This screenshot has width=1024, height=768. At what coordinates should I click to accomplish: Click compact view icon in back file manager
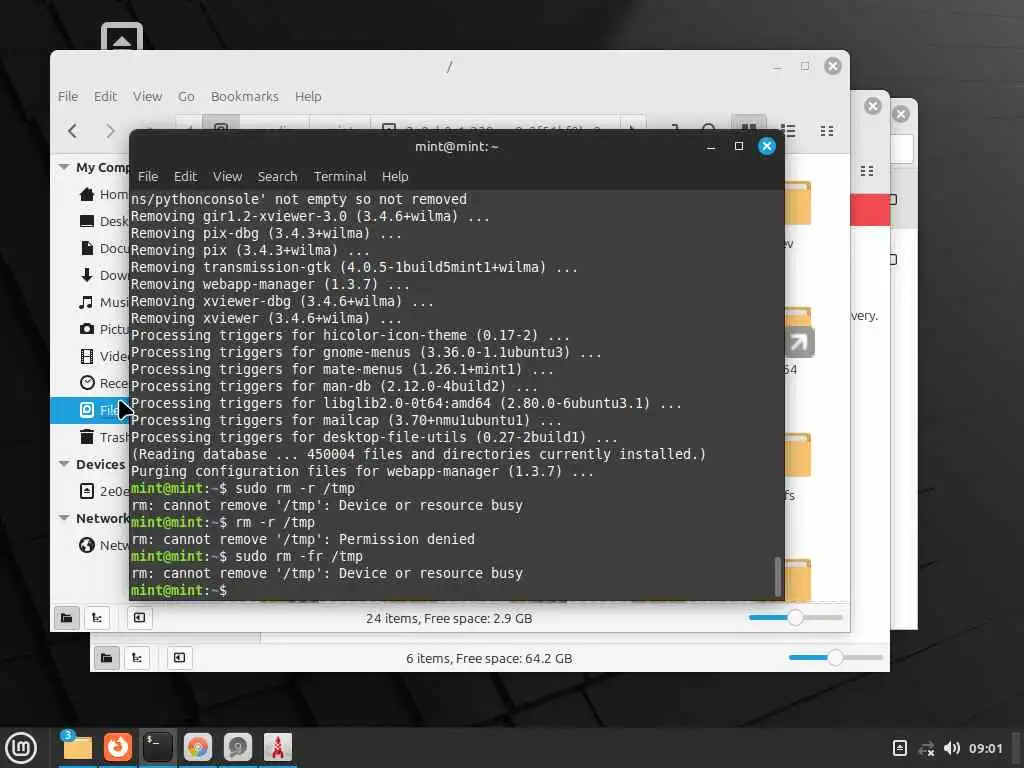(x=867, y=171)
